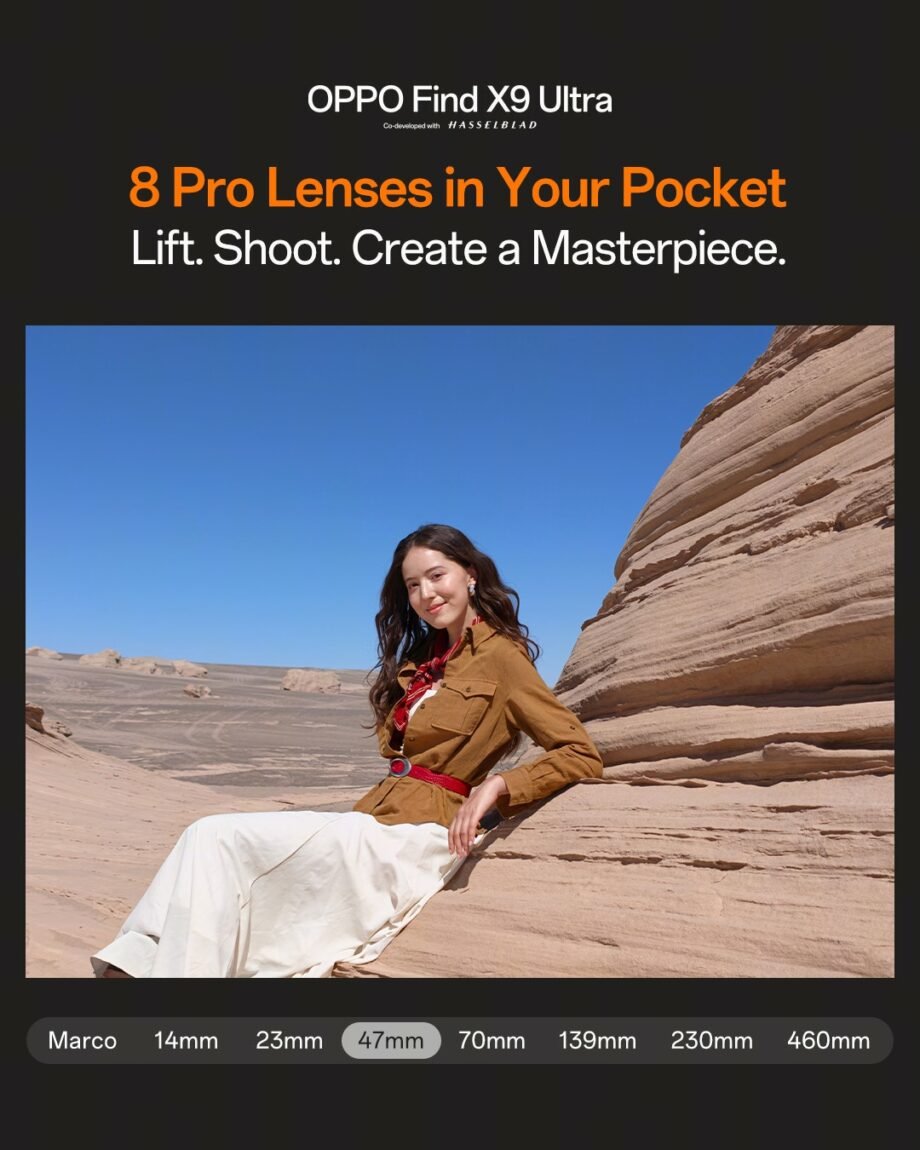Switch to the 14mm focal length

pos(186,1041)
